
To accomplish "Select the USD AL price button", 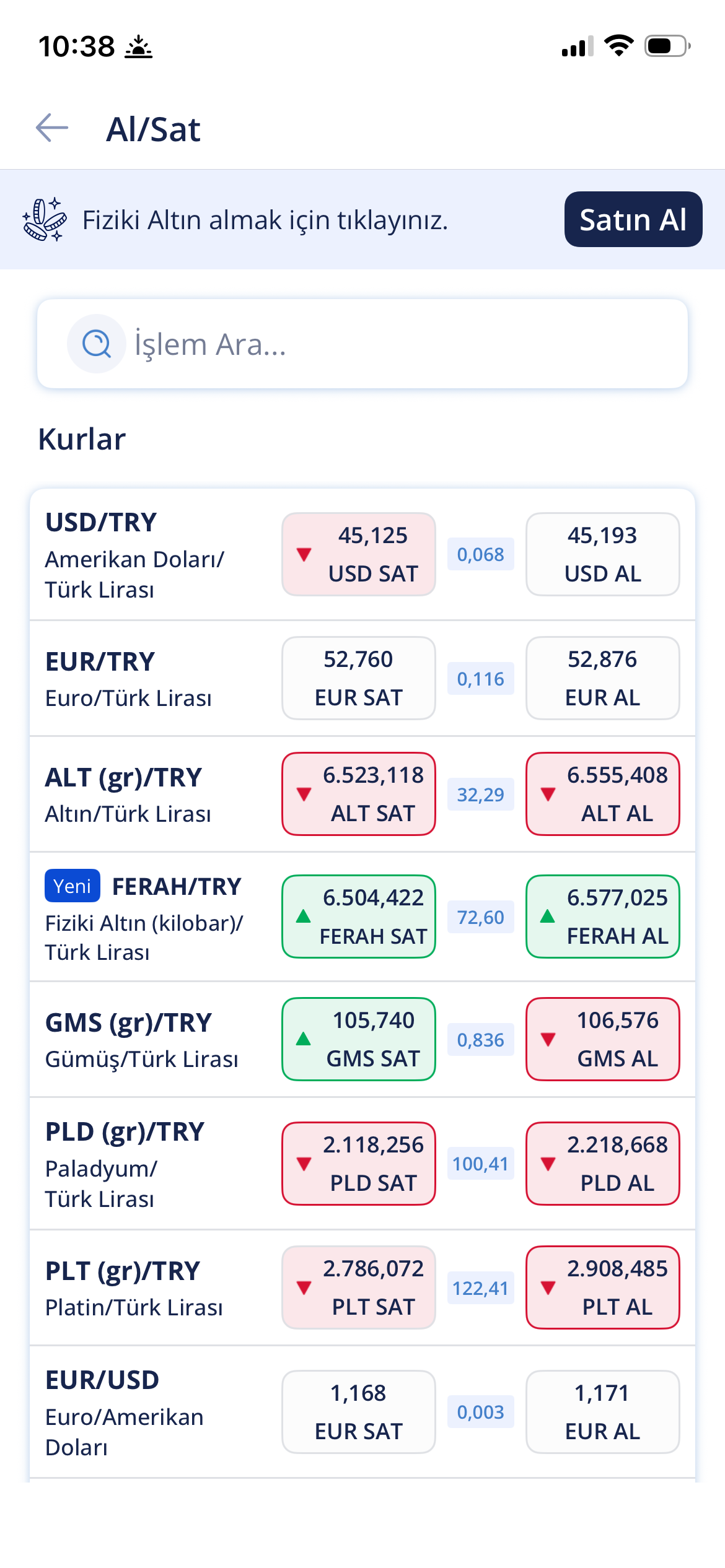I will point(603,554).
